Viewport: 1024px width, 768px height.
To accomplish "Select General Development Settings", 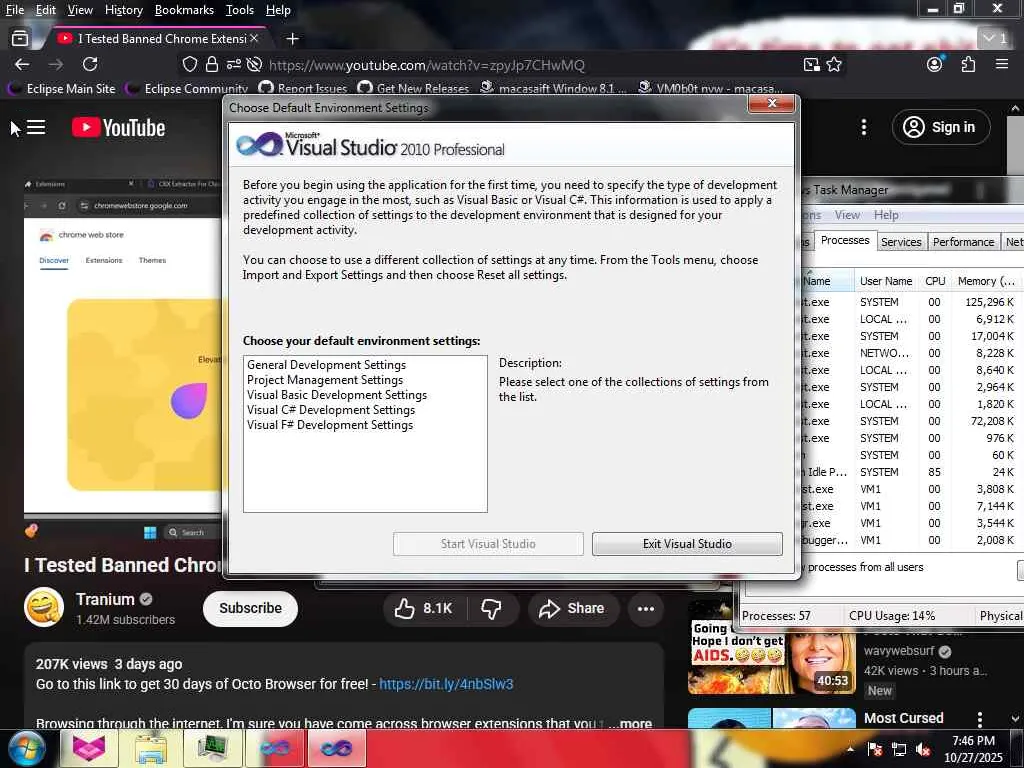I will click(x=327, y=364).
